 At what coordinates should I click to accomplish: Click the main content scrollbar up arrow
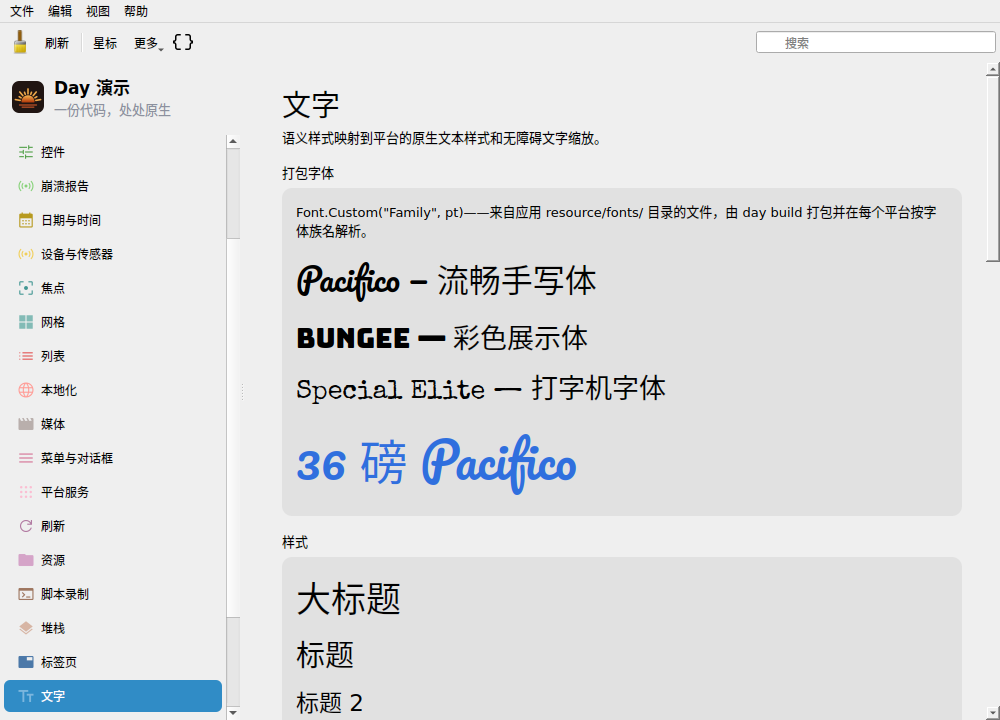pyautogui.click(x=992, y=68)
